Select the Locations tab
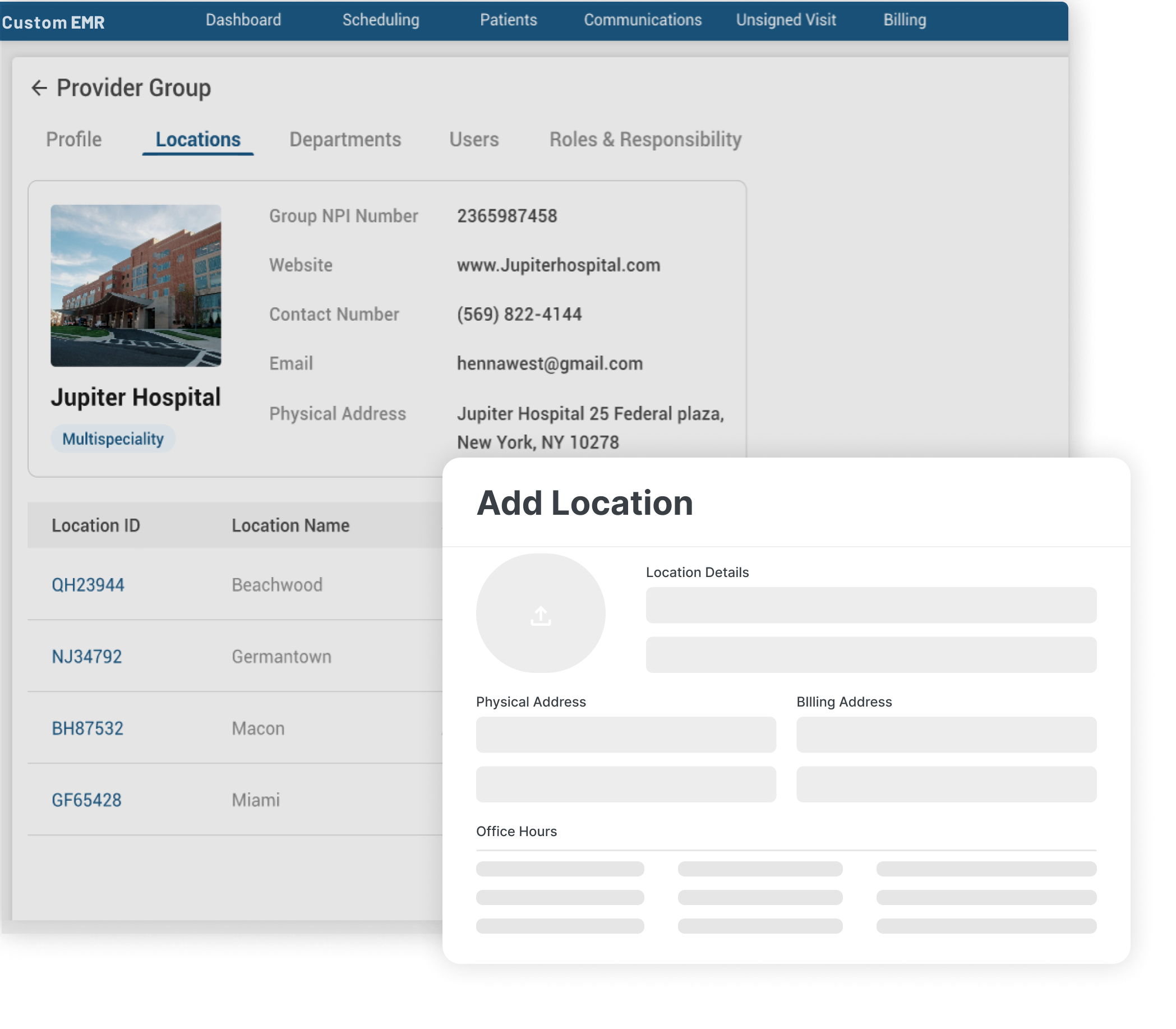This screenshot has width=1176, height=1029. (198, 140)
